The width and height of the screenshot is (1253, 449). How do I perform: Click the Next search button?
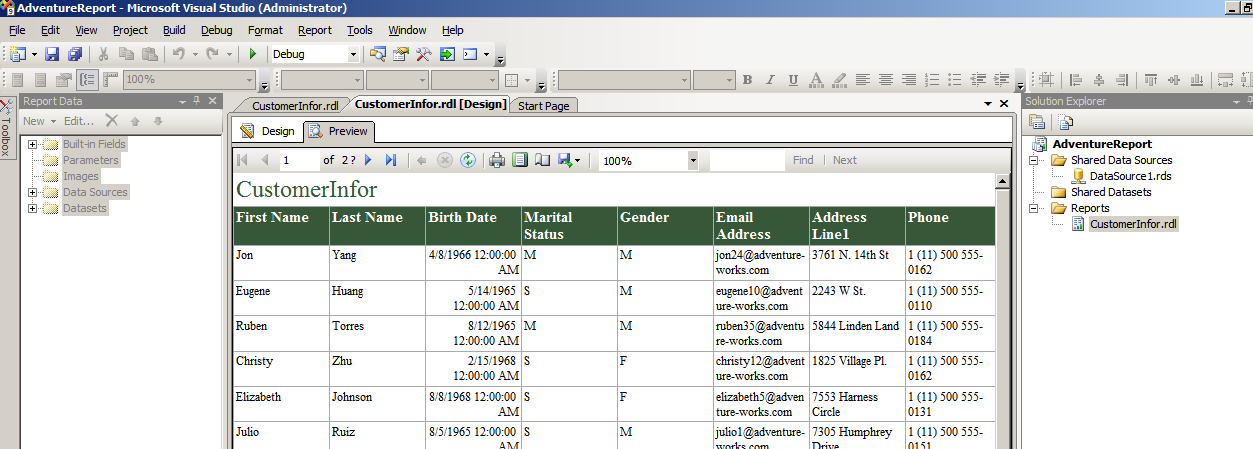[x=845, y=160]
